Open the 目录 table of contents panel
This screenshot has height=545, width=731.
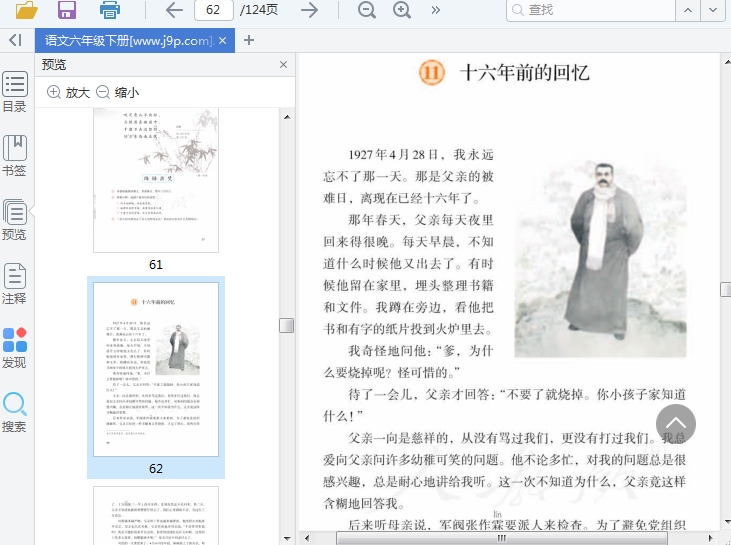15,93
